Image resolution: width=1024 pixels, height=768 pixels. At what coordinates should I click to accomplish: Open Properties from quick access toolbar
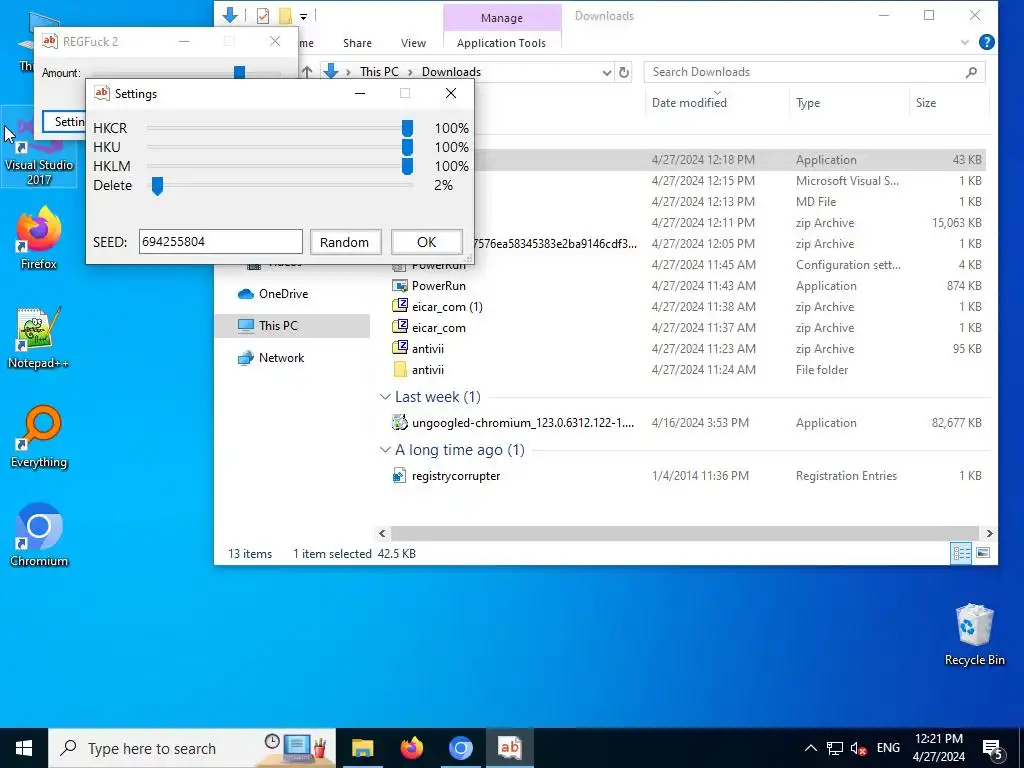(263, 16)
